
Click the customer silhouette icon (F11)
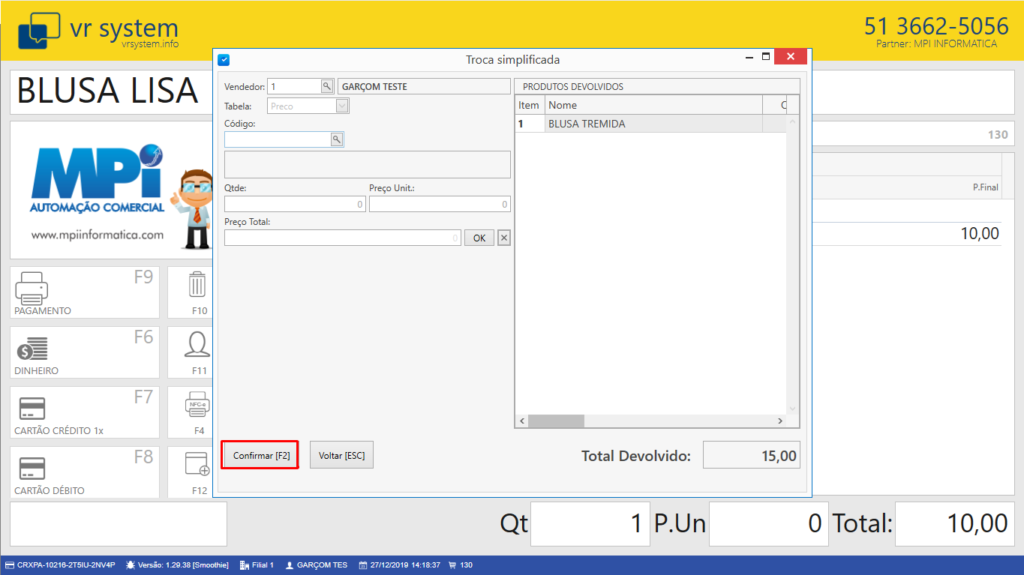[198, 346]
